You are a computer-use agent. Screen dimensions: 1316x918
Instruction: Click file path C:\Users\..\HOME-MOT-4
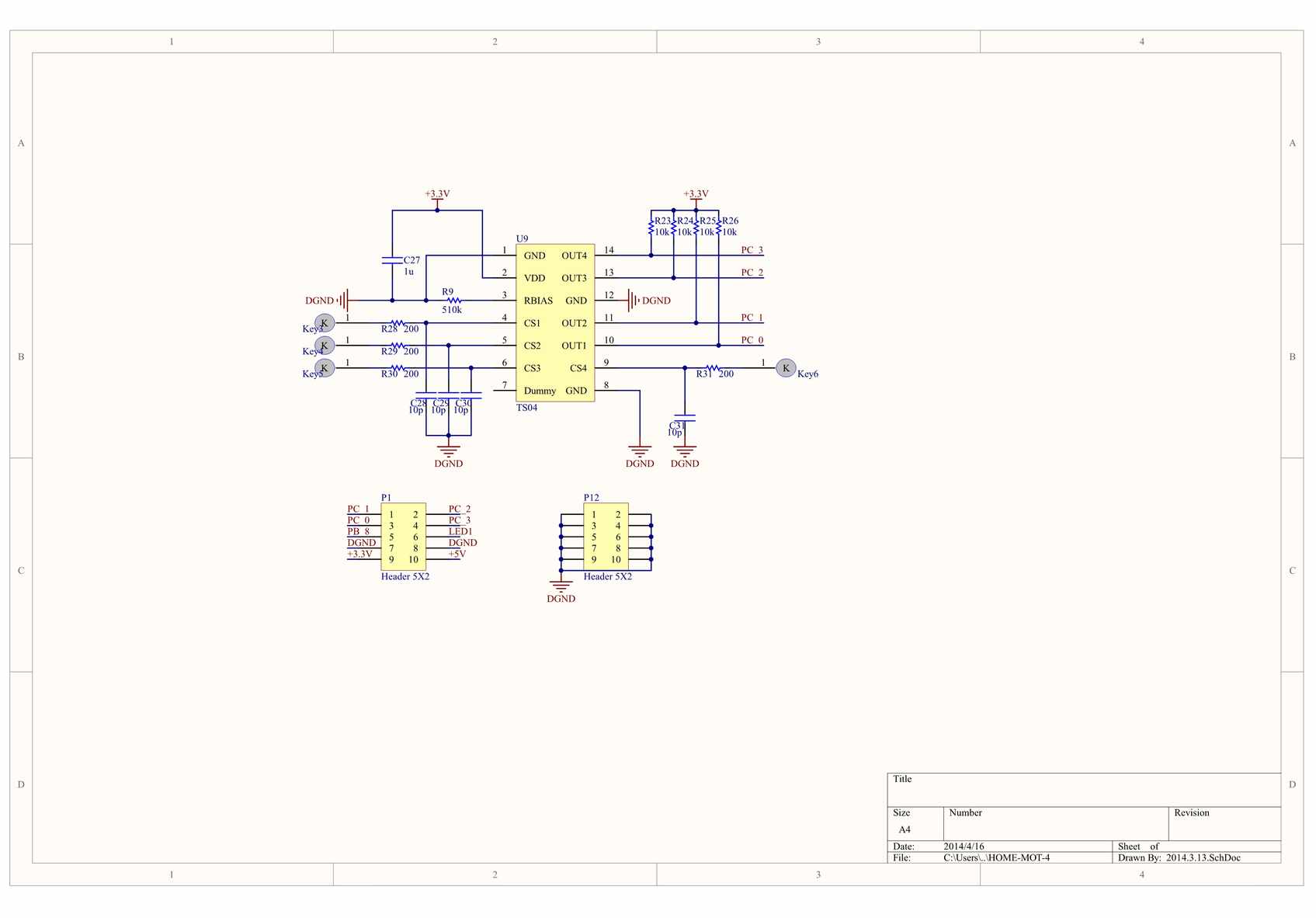997,857
